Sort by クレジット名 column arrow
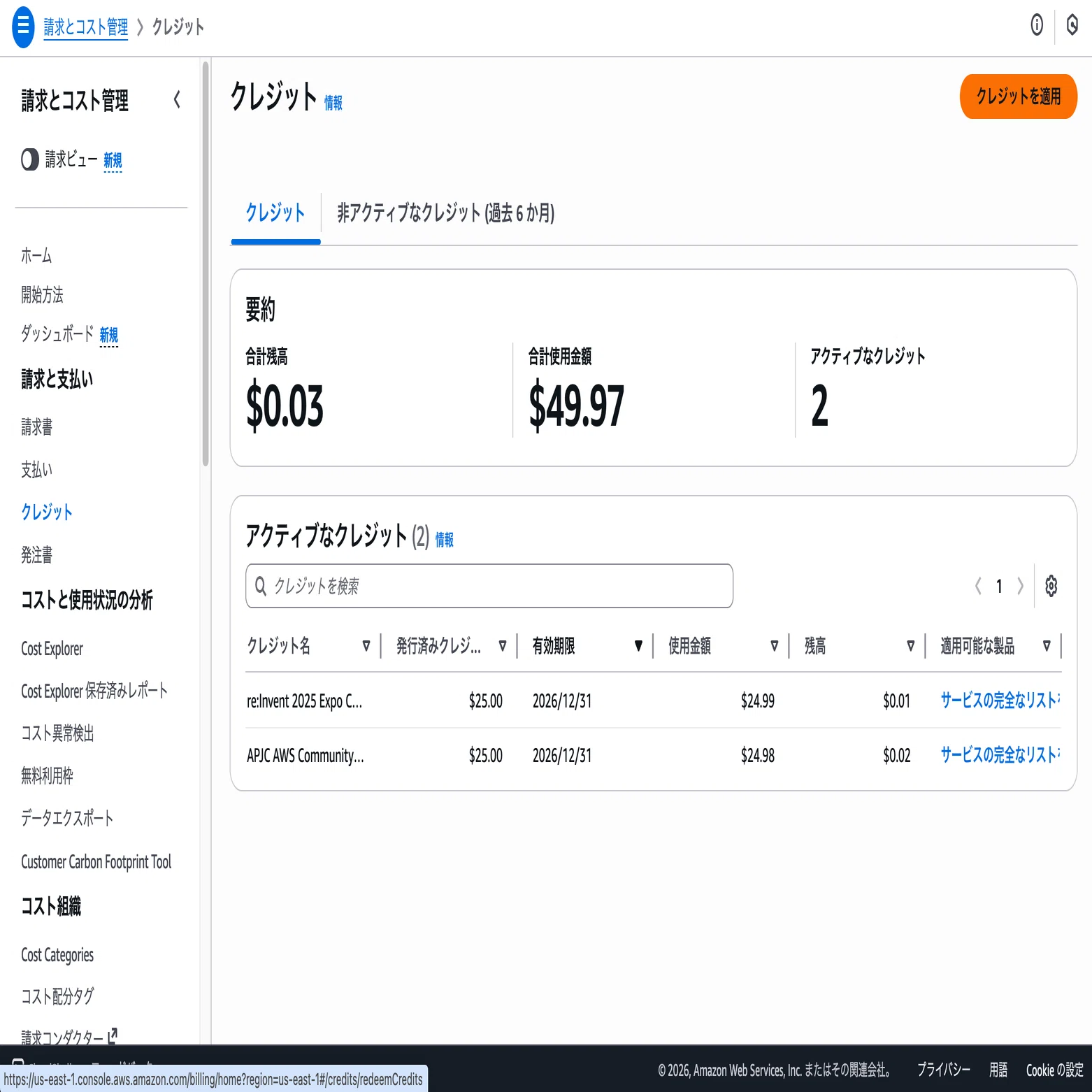This screenshot has width=1092, height=1092. pyautogui.click(x=366, y=646)
